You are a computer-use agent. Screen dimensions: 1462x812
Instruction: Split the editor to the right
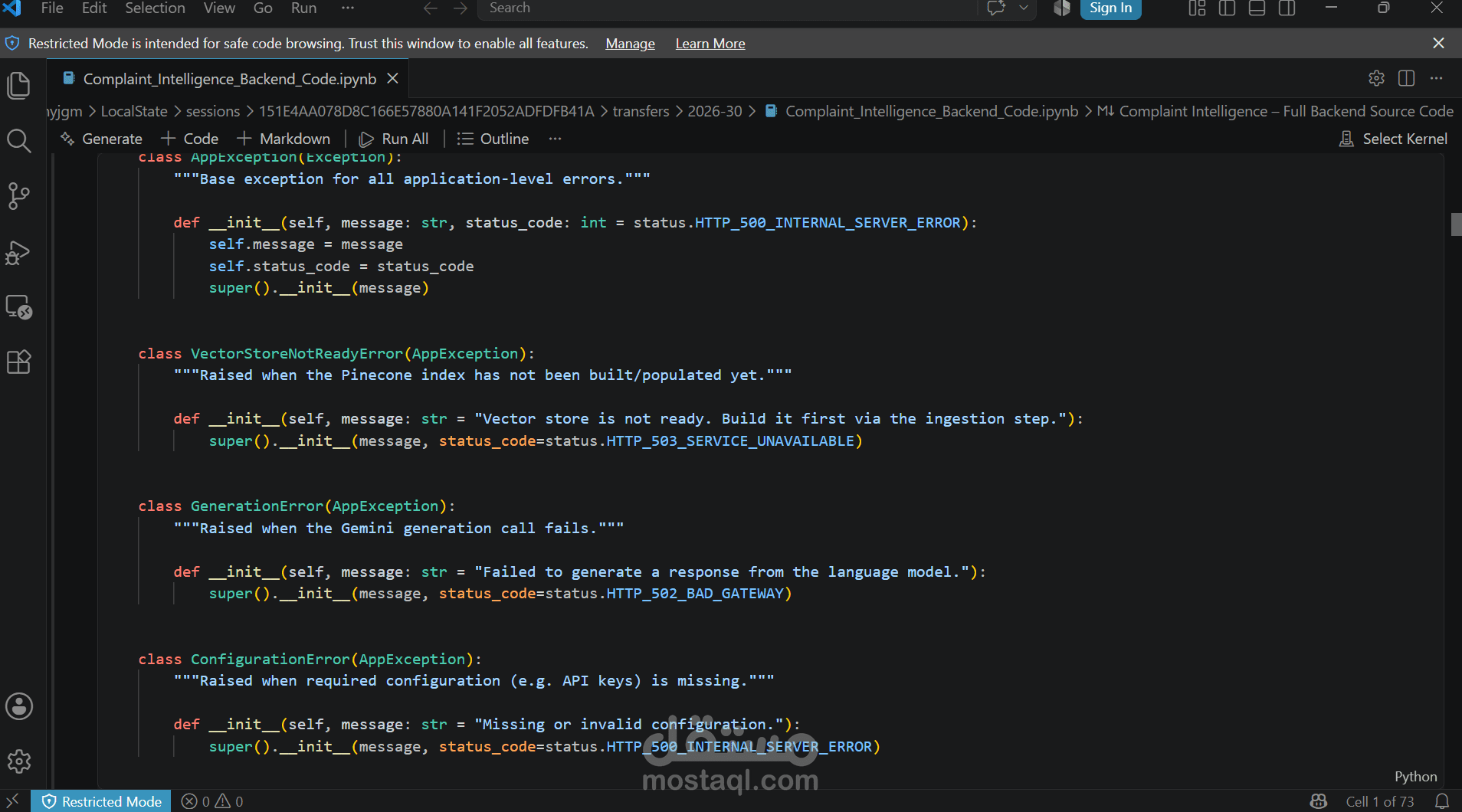tap(1406, 78)
